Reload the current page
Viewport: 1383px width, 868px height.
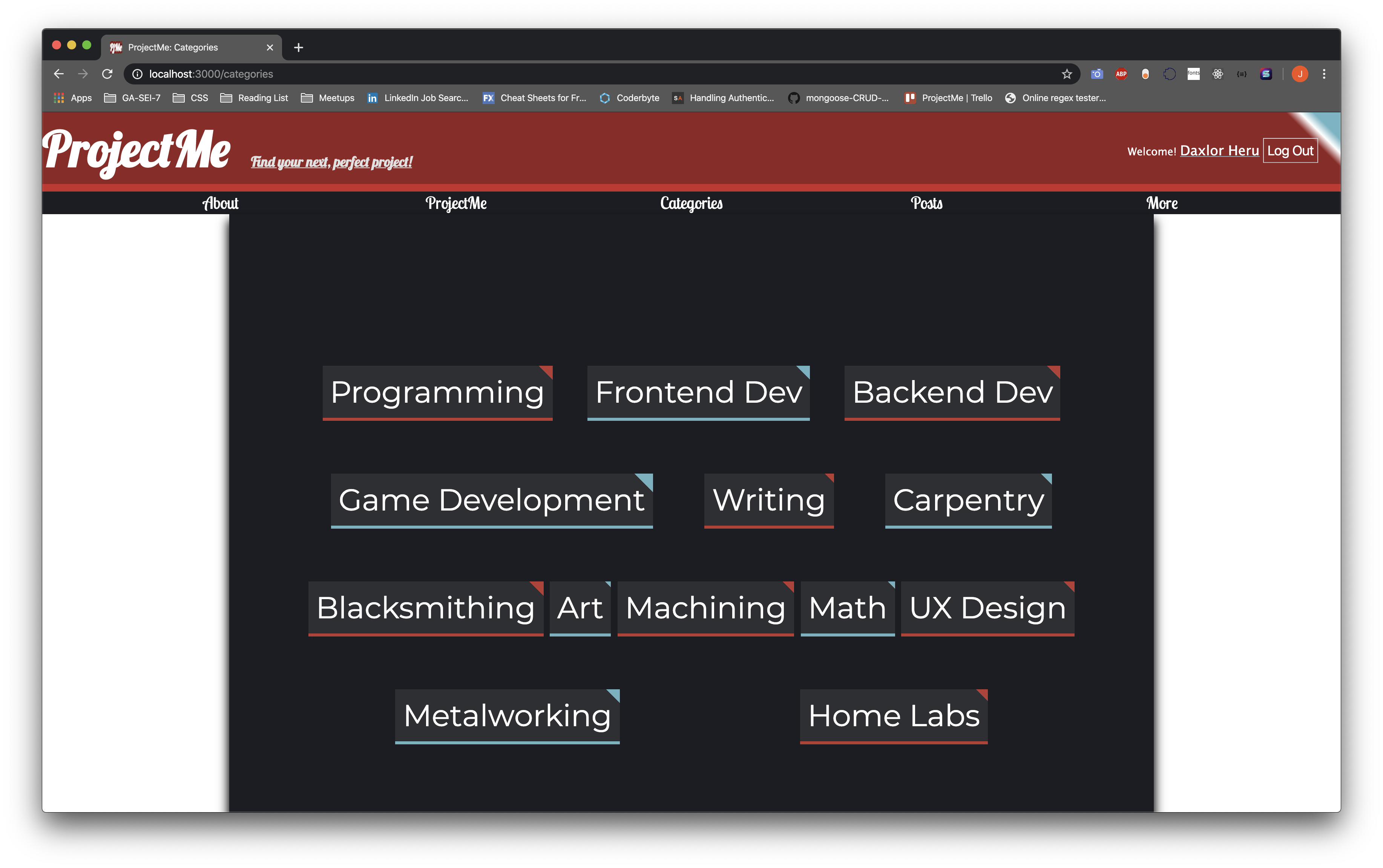click(x=107, y=74)
